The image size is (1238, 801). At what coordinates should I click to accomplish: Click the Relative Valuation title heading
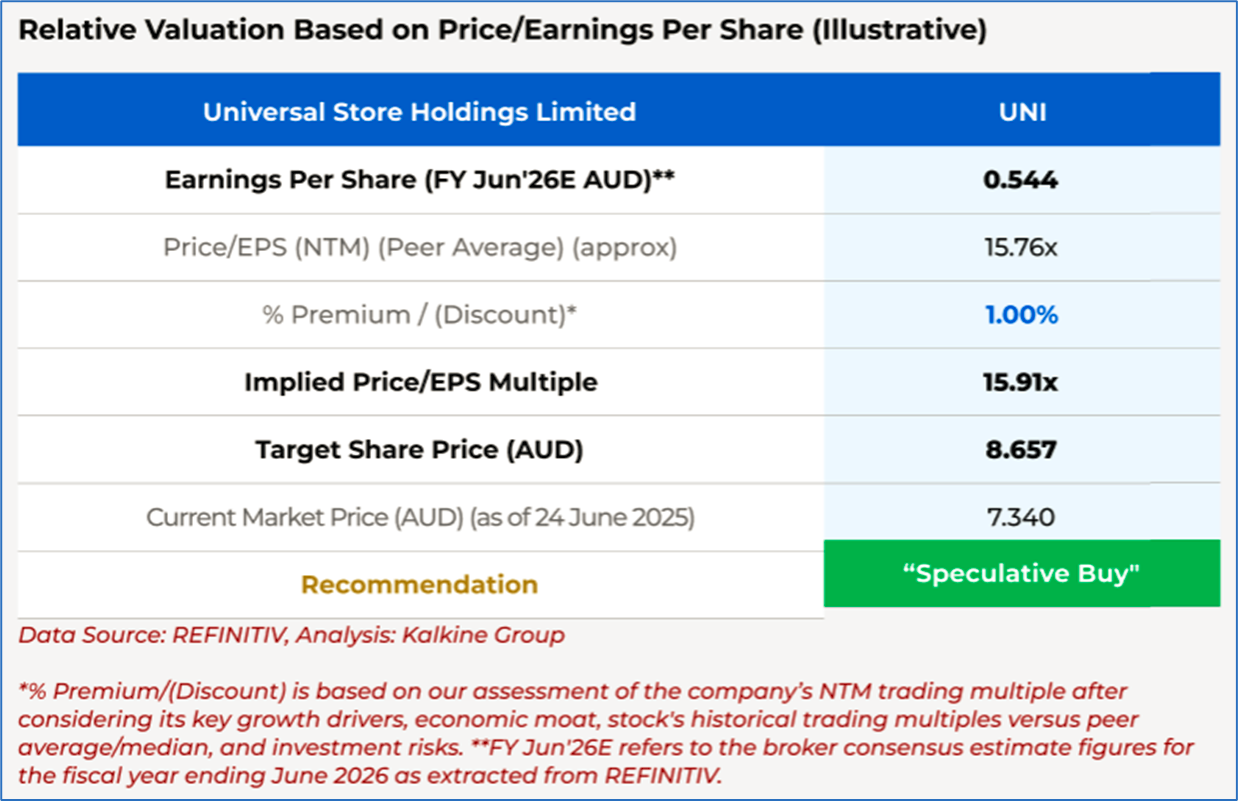[x=503, y=30]
